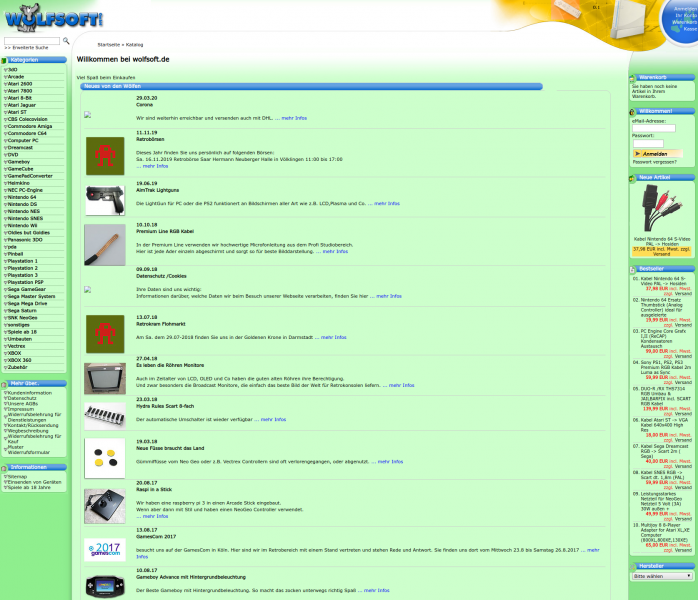Screen dimensions: 698x600
Task: Open the Retrobörsen robot thumbnail
Action: click(105, 156)
